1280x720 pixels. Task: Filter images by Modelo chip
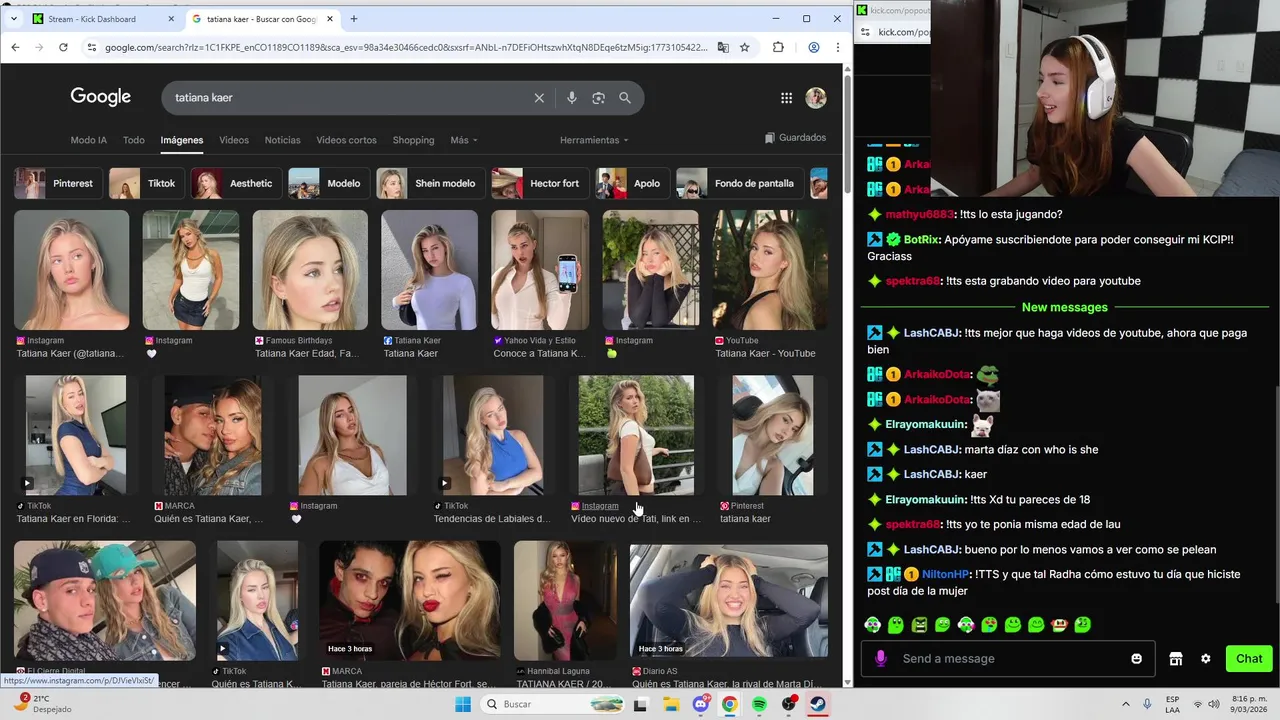[328, 183]
